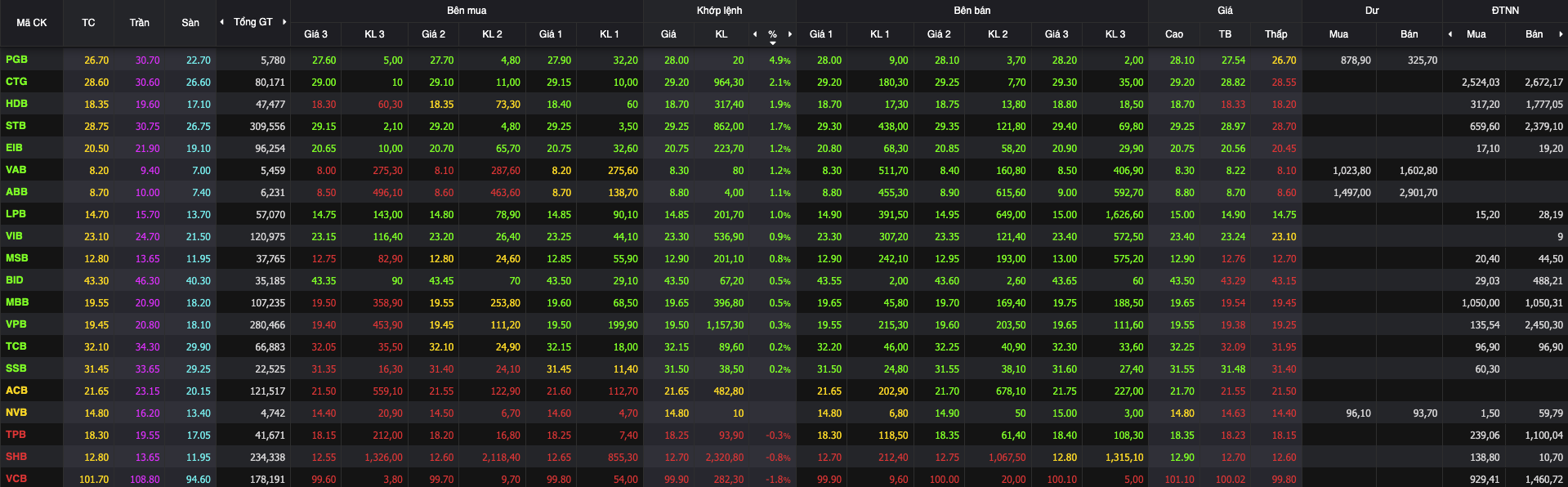Open the NVB stock symbol
The image size is (1568, 487).
coord(16,413)
